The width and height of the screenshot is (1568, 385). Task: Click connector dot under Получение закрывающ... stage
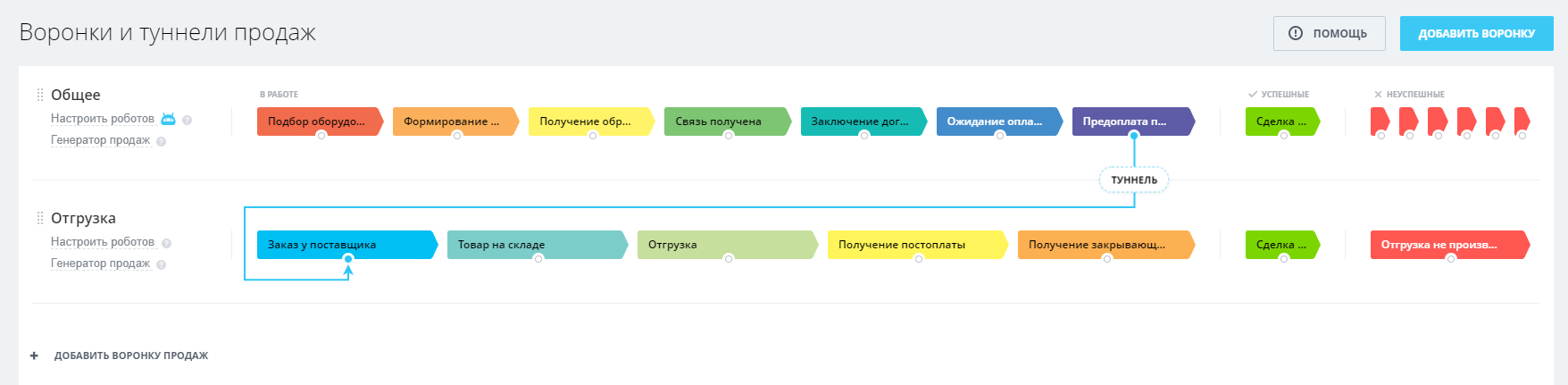click(1107, 259)
